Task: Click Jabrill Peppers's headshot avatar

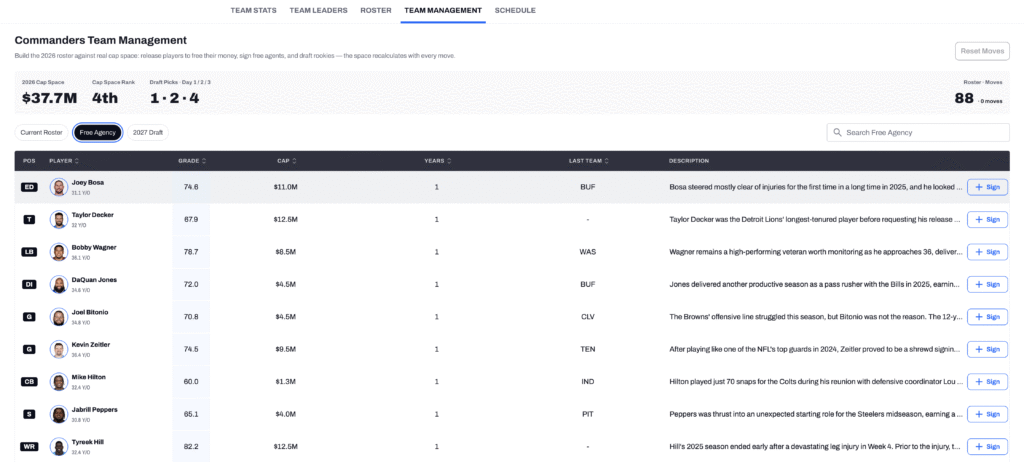Action: [x=59, y=414]
